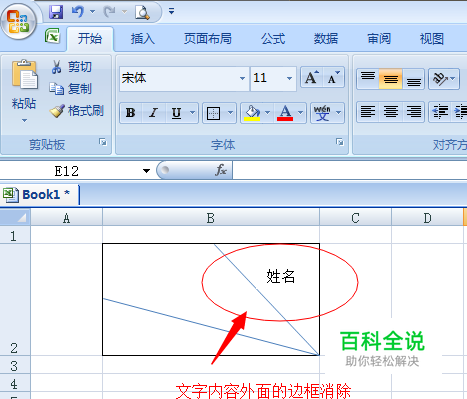Viewport: 467px width, 399px height.
Task: Open the fill color palette dropdown arrow
Action: 267,113
